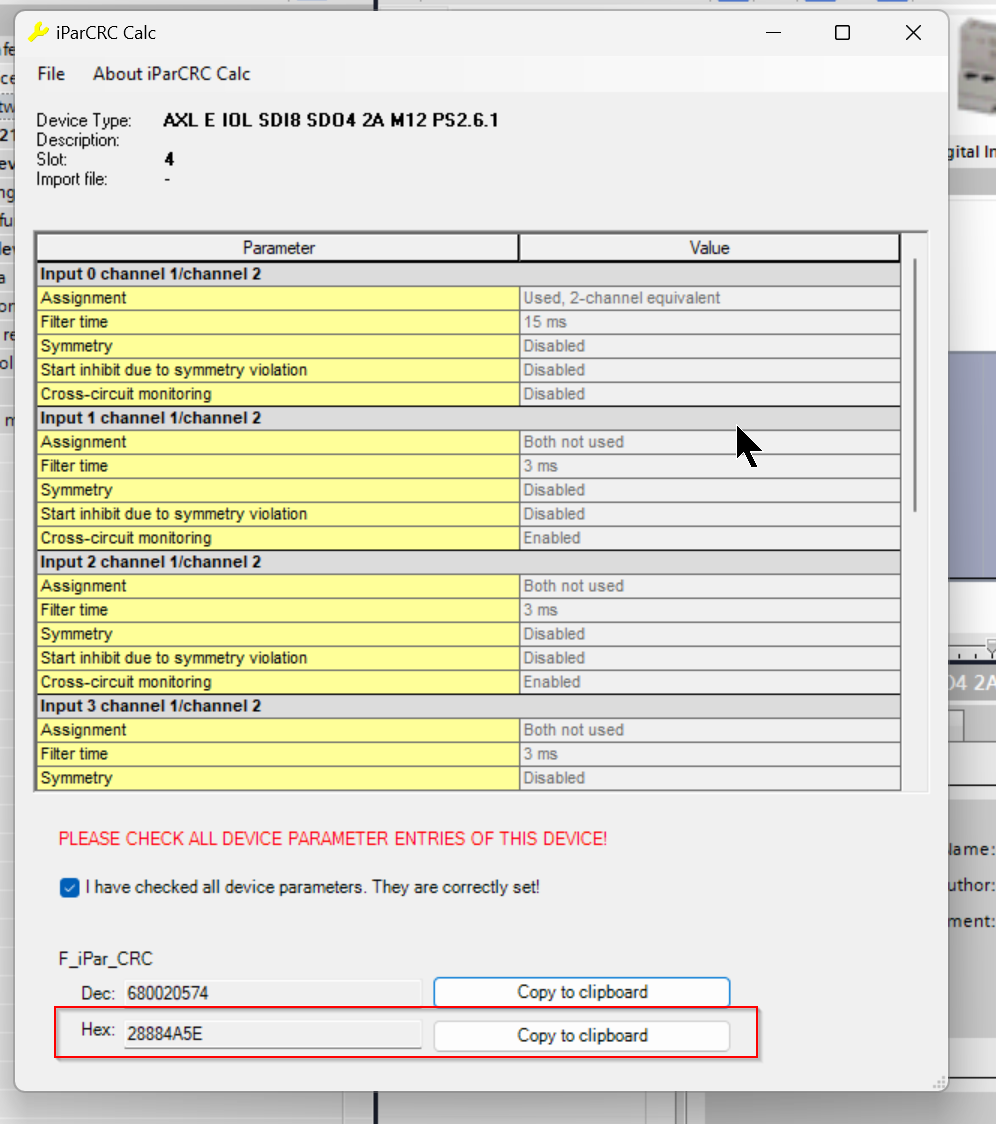Click the Parameter column header
Image resolution: width=996 pixels, height=1124 pixels.
pos(278,248)
